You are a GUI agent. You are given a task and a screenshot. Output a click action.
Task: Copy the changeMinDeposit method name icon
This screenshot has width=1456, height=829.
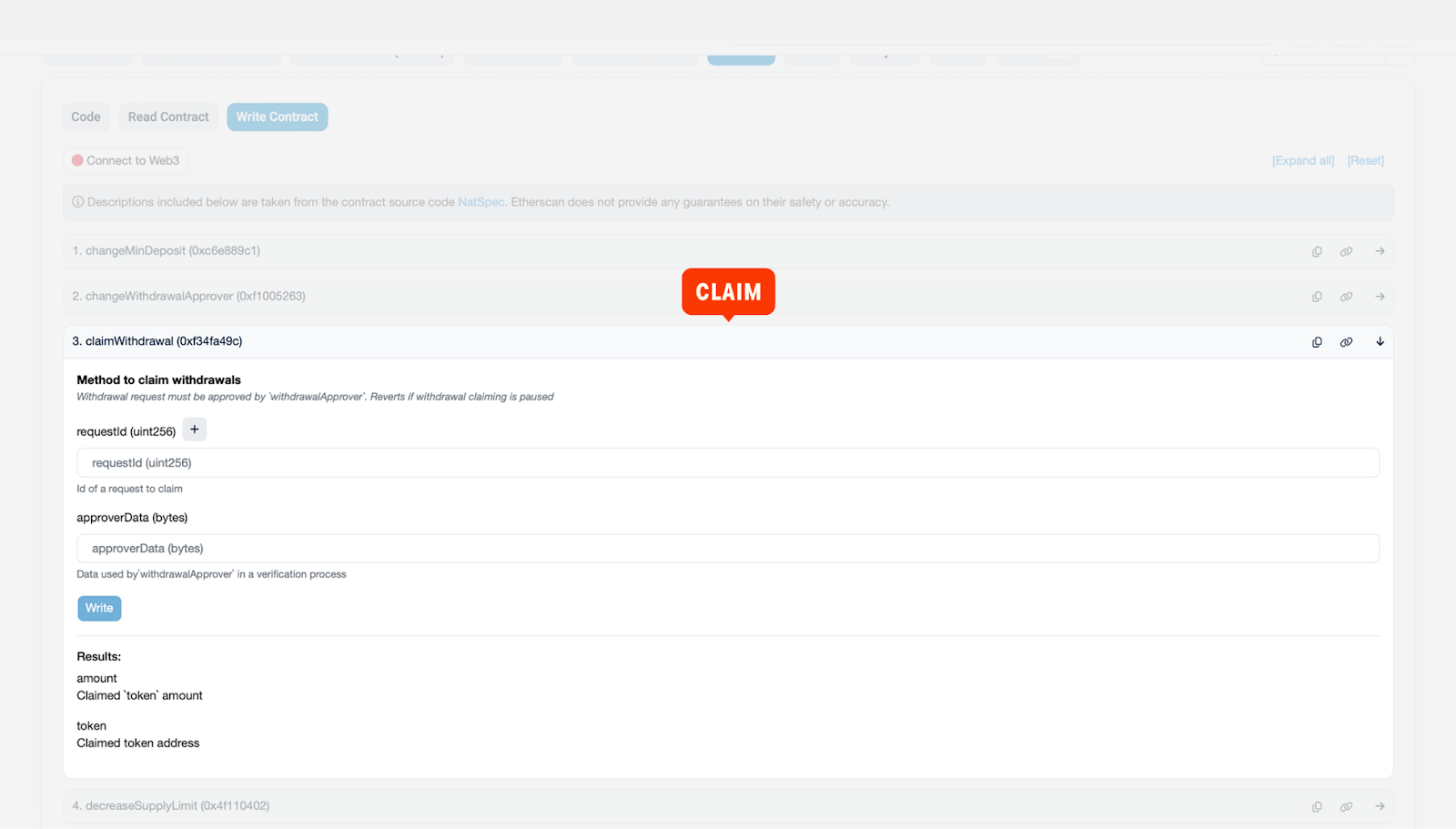click(1317, 251)
